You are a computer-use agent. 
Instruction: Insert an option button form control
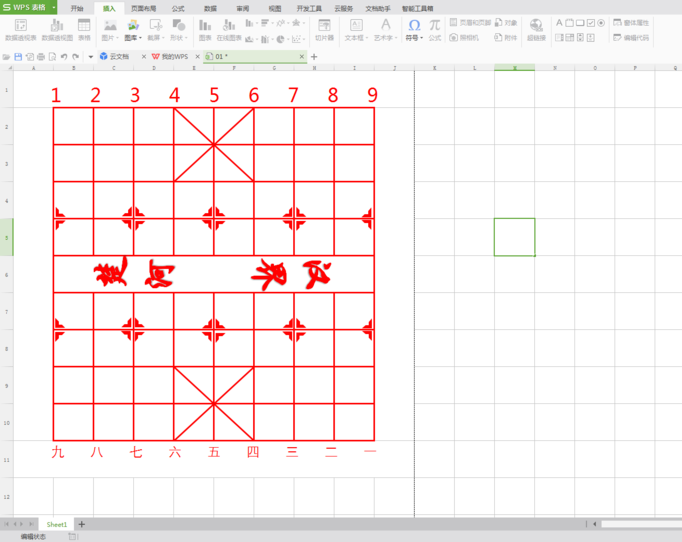click(601, 23)
